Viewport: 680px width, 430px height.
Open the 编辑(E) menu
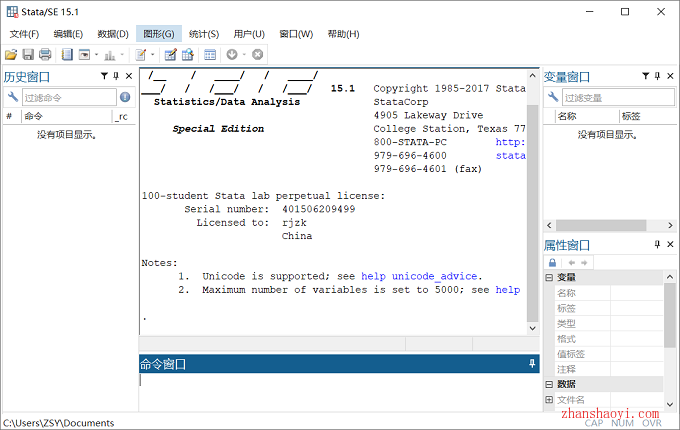click(x=68, y=34)
